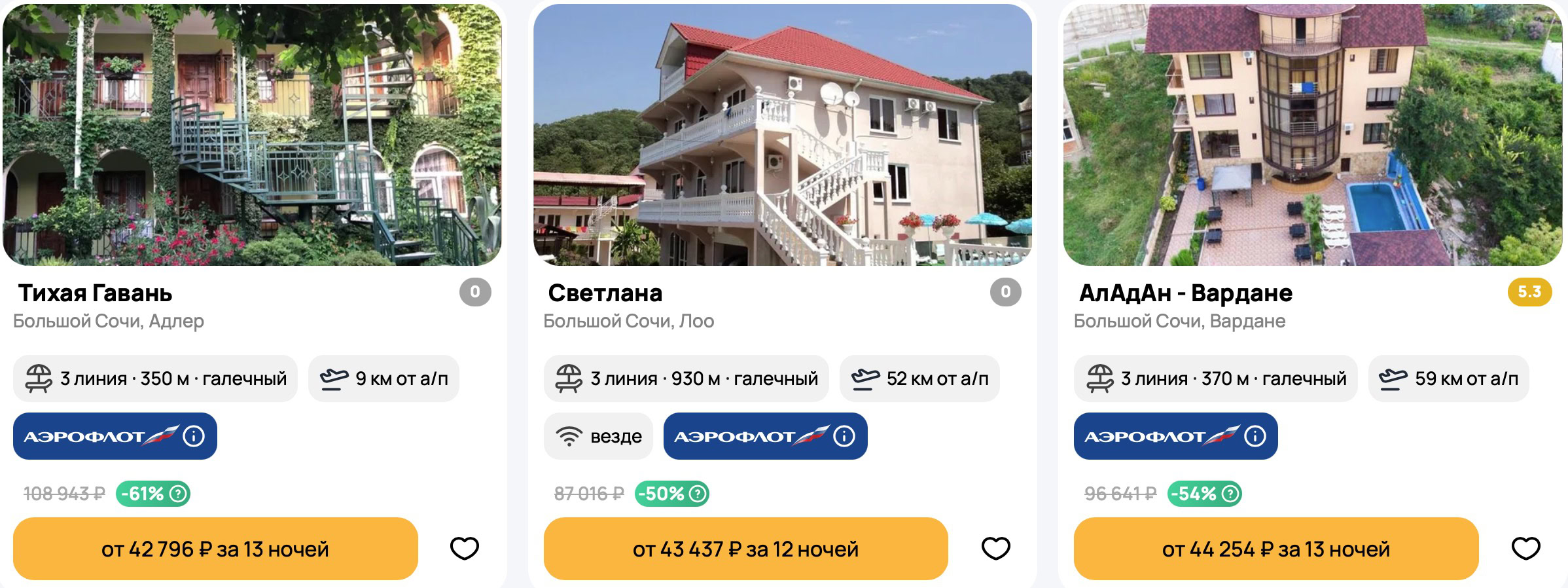Screen dimensions: 1568x588
Task: View АлАдАн - Вардане aerial photo
Action: pos(1313,135)
